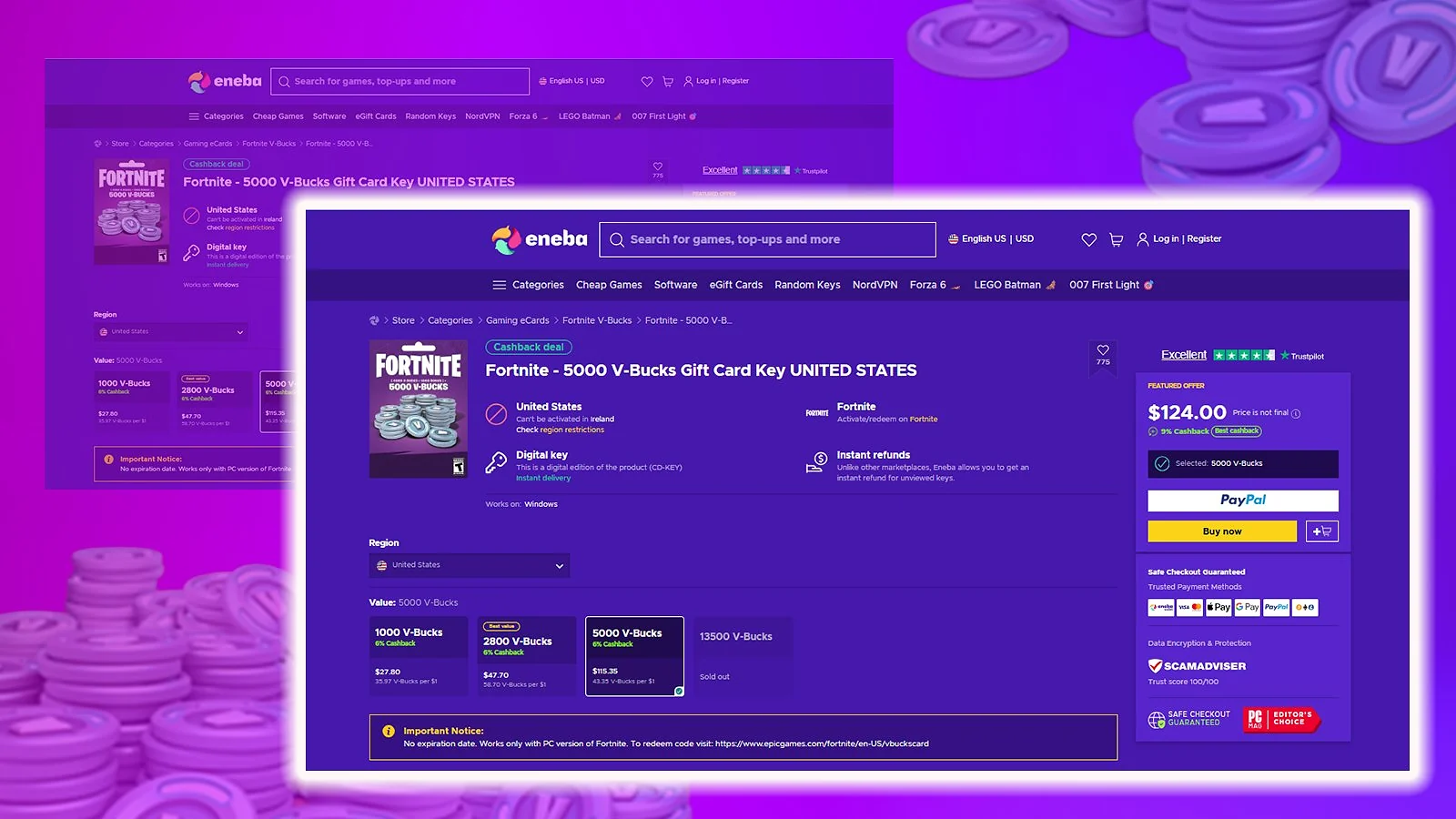This screenshot has height=819, width=1456.
Task: Open the Region United States dropdown
Action: (469, 565)
